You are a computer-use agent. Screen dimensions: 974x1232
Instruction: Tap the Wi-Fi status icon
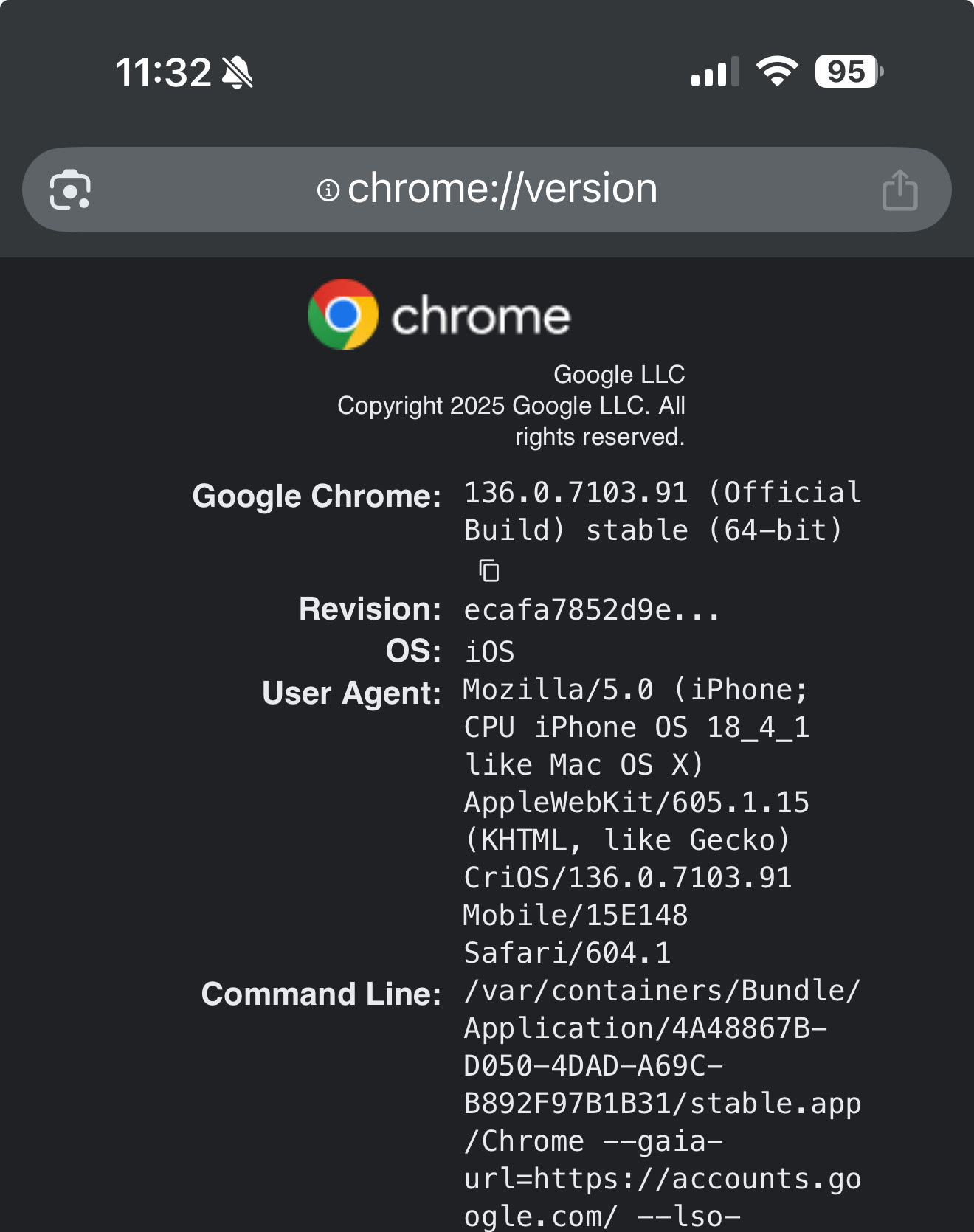pos(777,72)
